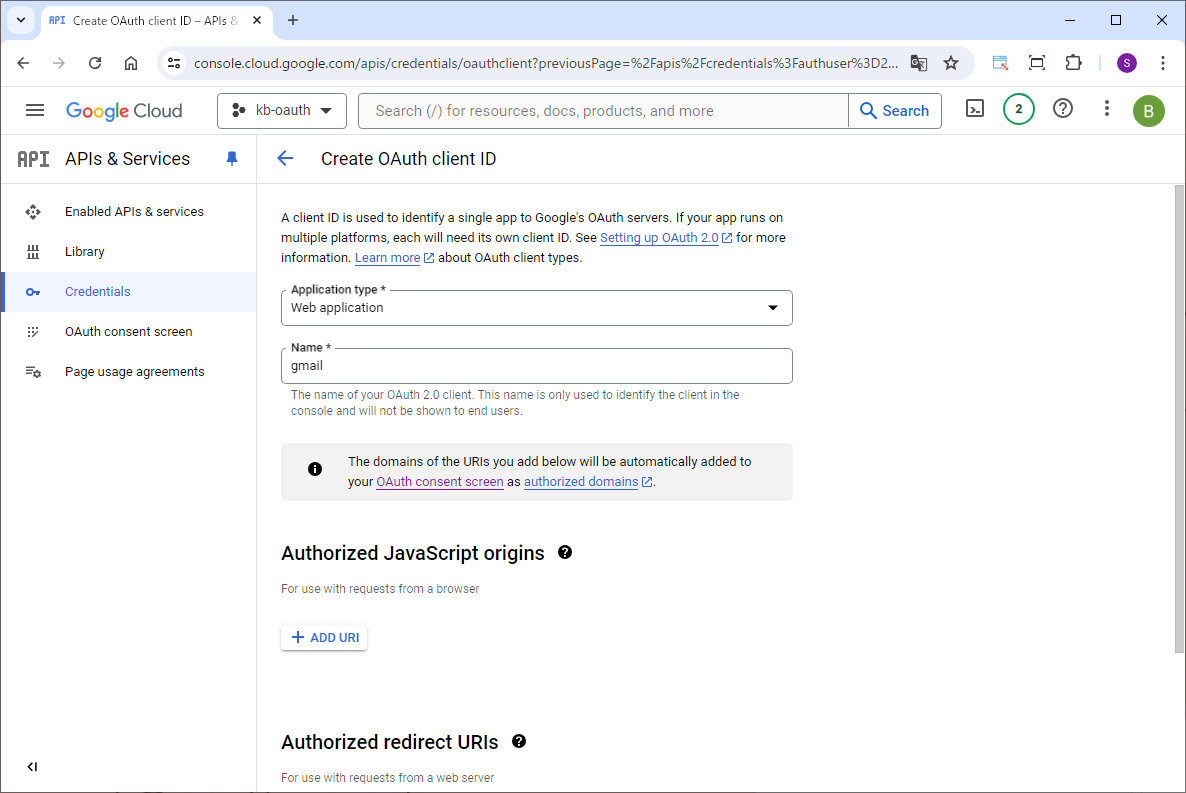The height and width of the screenshot is (793, 1186).
Task: Open the three-dot settings menu in Cloud header
Action: [1106, 109]
